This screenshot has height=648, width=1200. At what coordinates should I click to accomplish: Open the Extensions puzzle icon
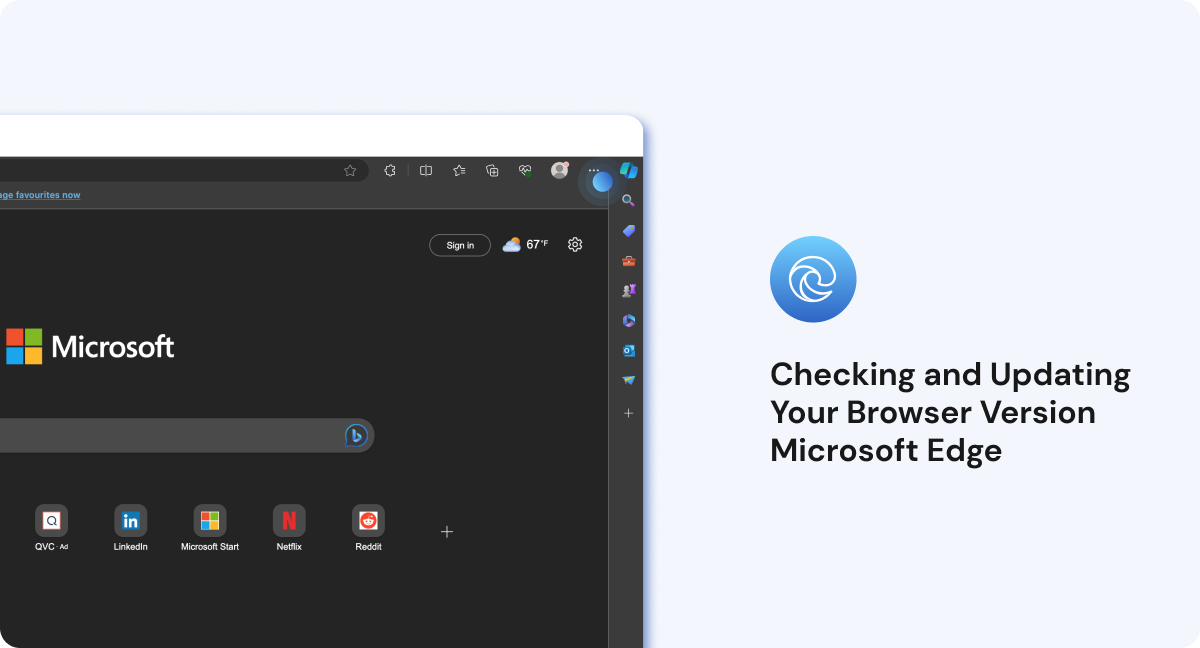pos(390,171)
